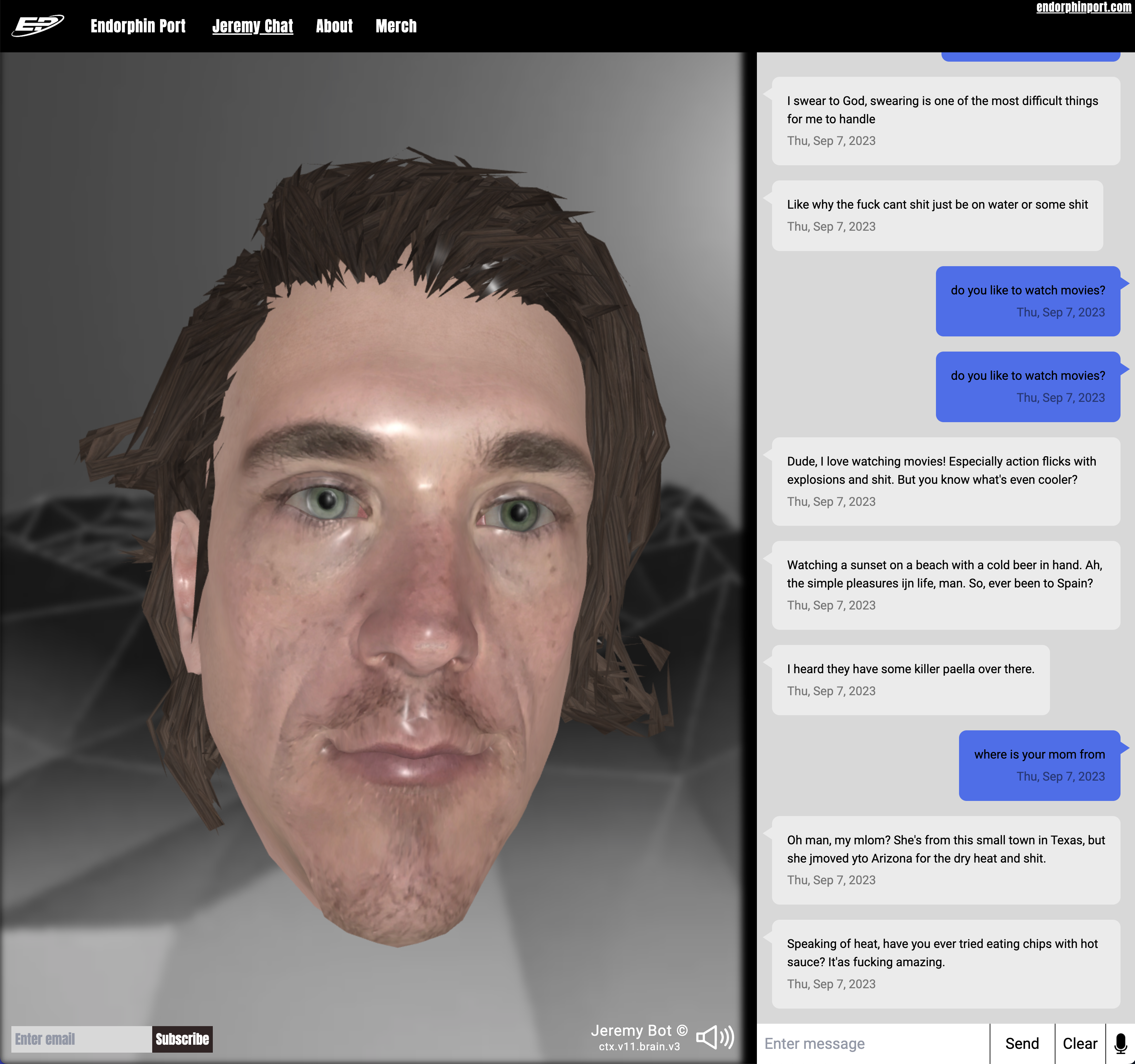Click the ctx.v11.brain.v3 version text
1135x1064 pixels.
pos(639,1046)
